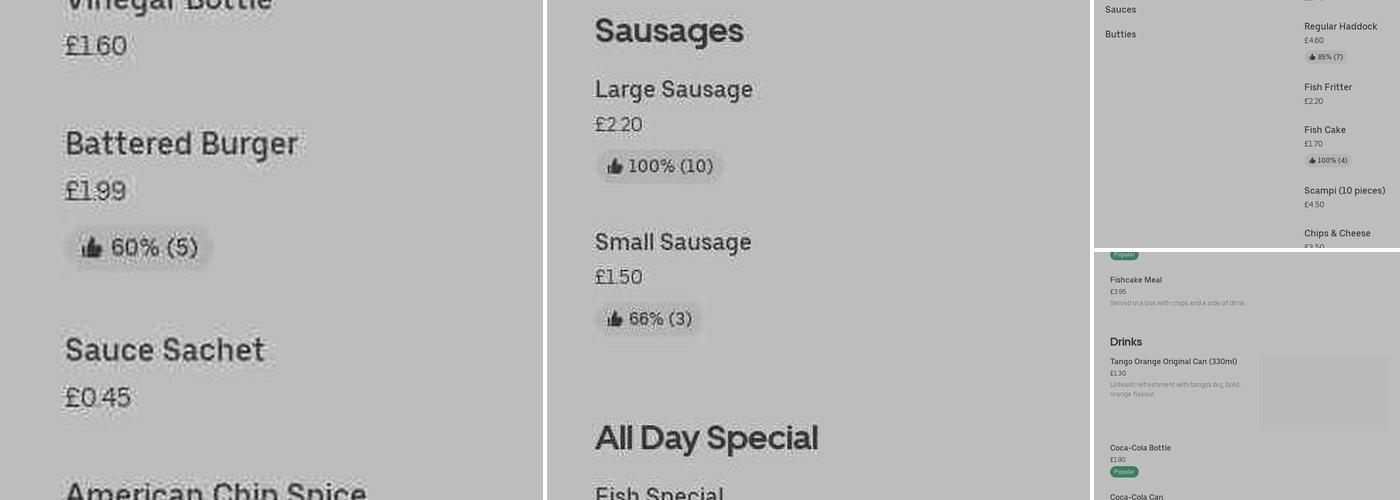Open the Sauces menu category

(x=1120, y=10)
